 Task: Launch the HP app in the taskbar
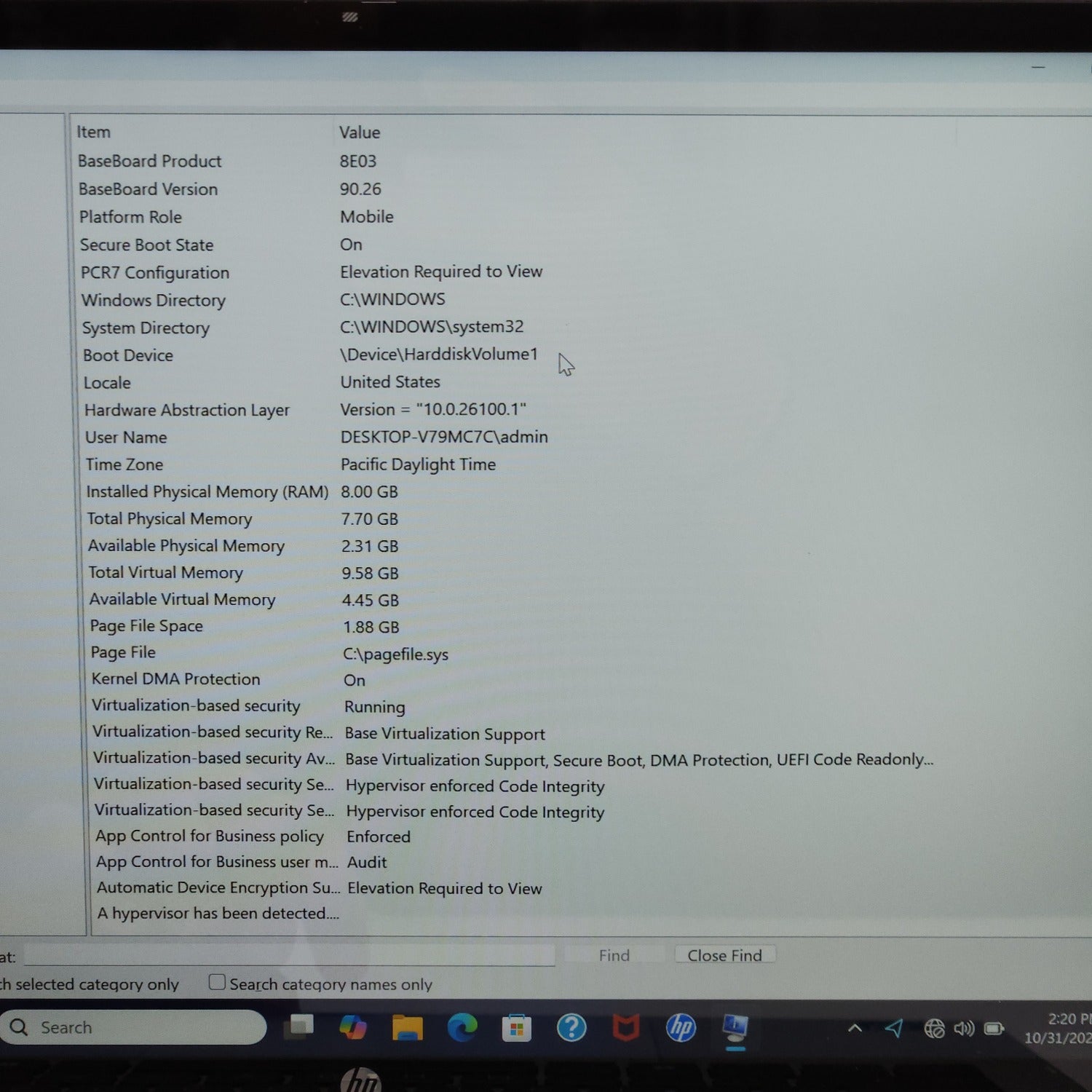click(681, 1028)
